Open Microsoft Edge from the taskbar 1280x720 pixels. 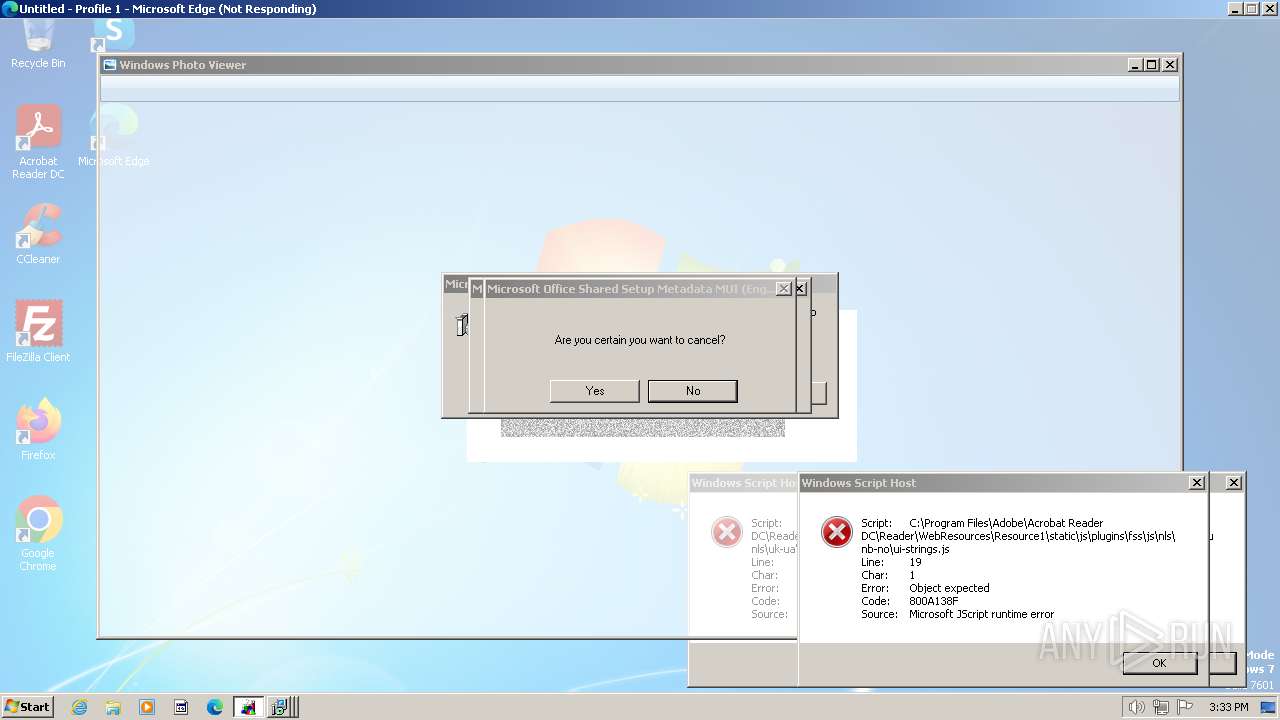click(x=215, y=707)
